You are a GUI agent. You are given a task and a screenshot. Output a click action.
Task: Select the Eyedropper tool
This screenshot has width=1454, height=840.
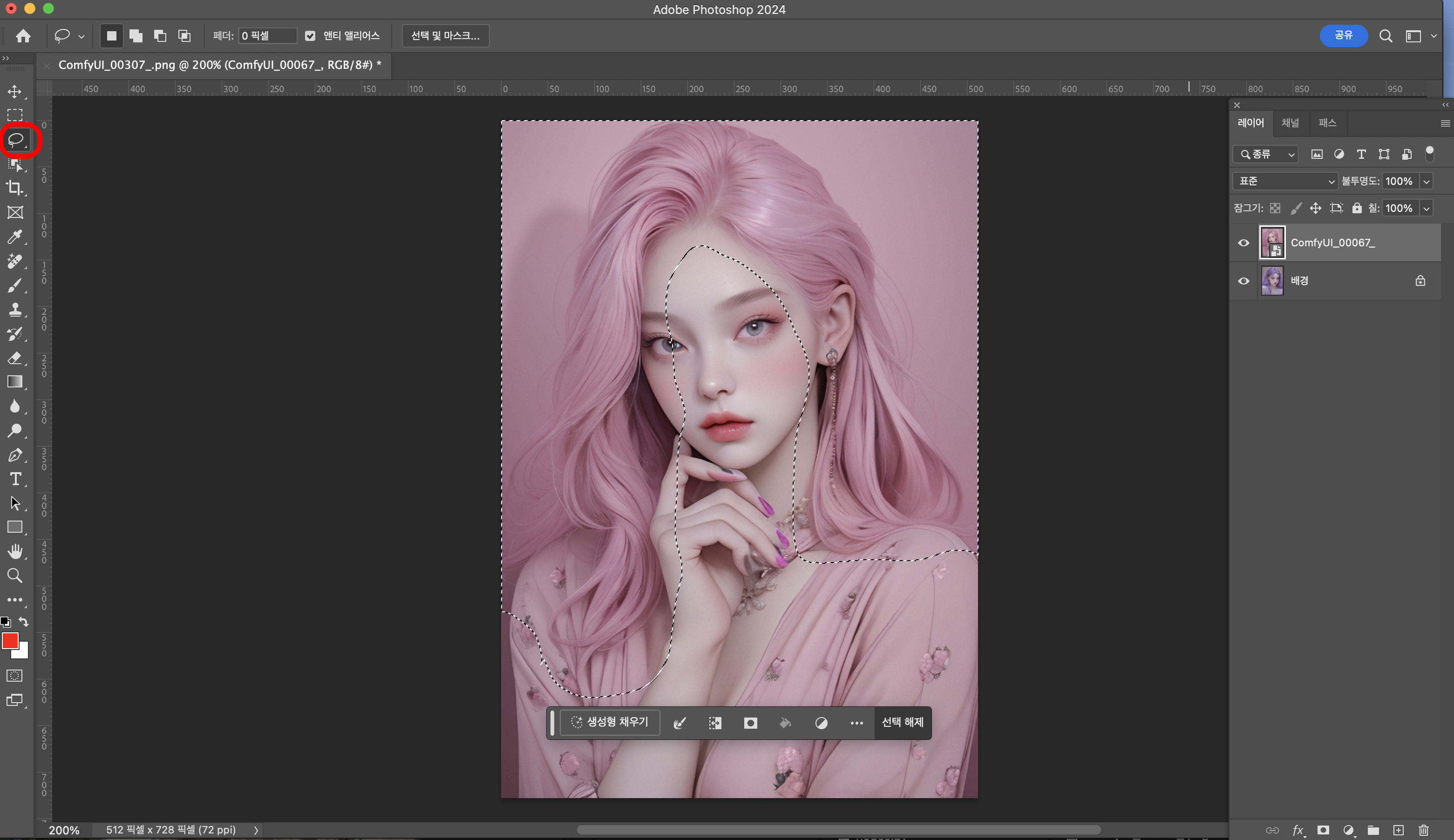coord(15,237)
